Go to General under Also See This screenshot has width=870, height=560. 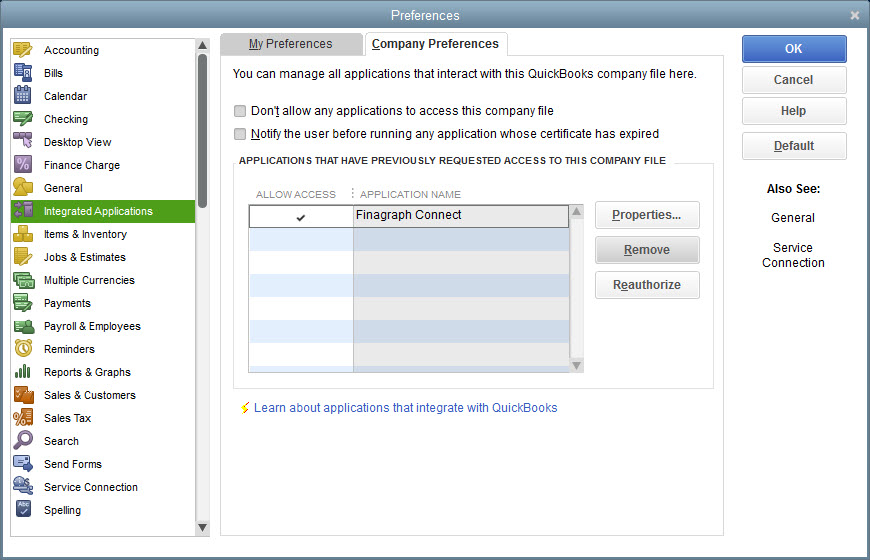pyautogui.click(x=793, y=218)
